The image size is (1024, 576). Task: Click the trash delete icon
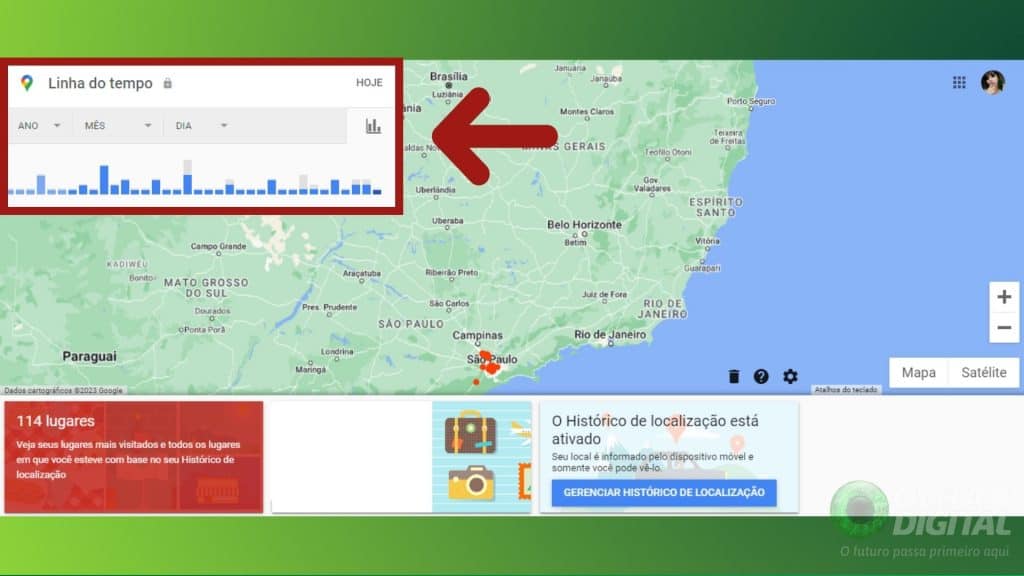coord(734,376)
